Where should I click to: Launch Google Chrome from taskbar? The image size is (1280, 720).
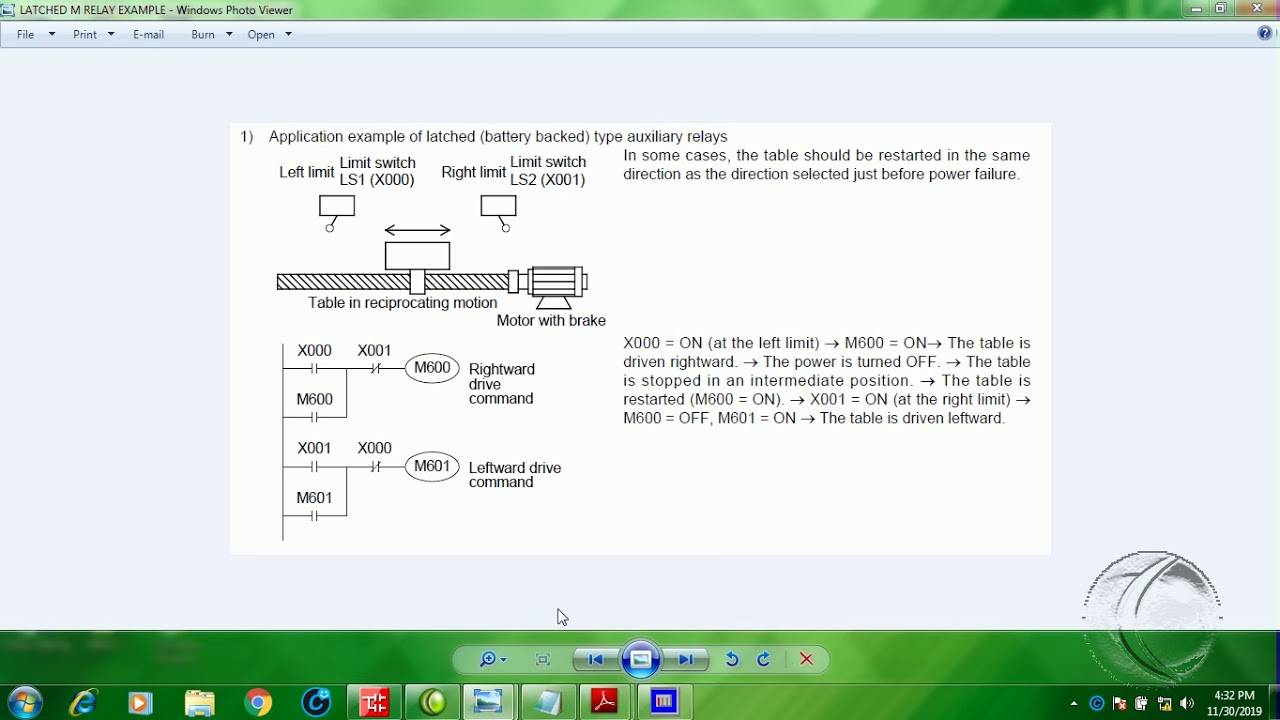258,703
